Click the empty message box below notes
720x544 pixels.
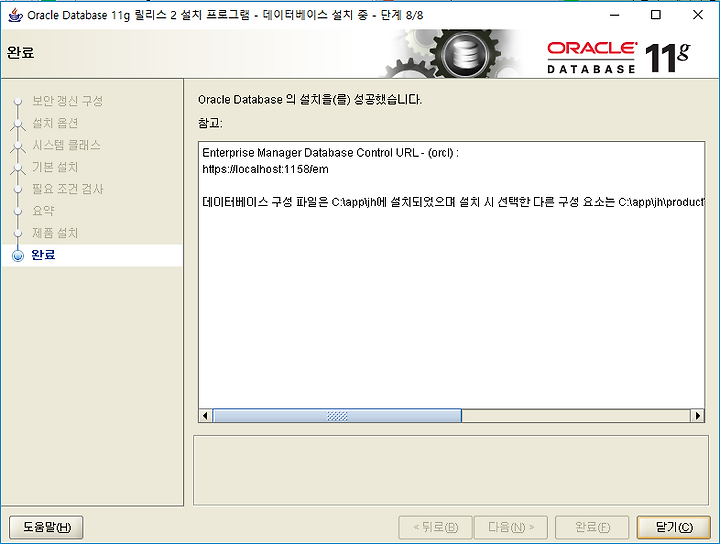point(451,471)
